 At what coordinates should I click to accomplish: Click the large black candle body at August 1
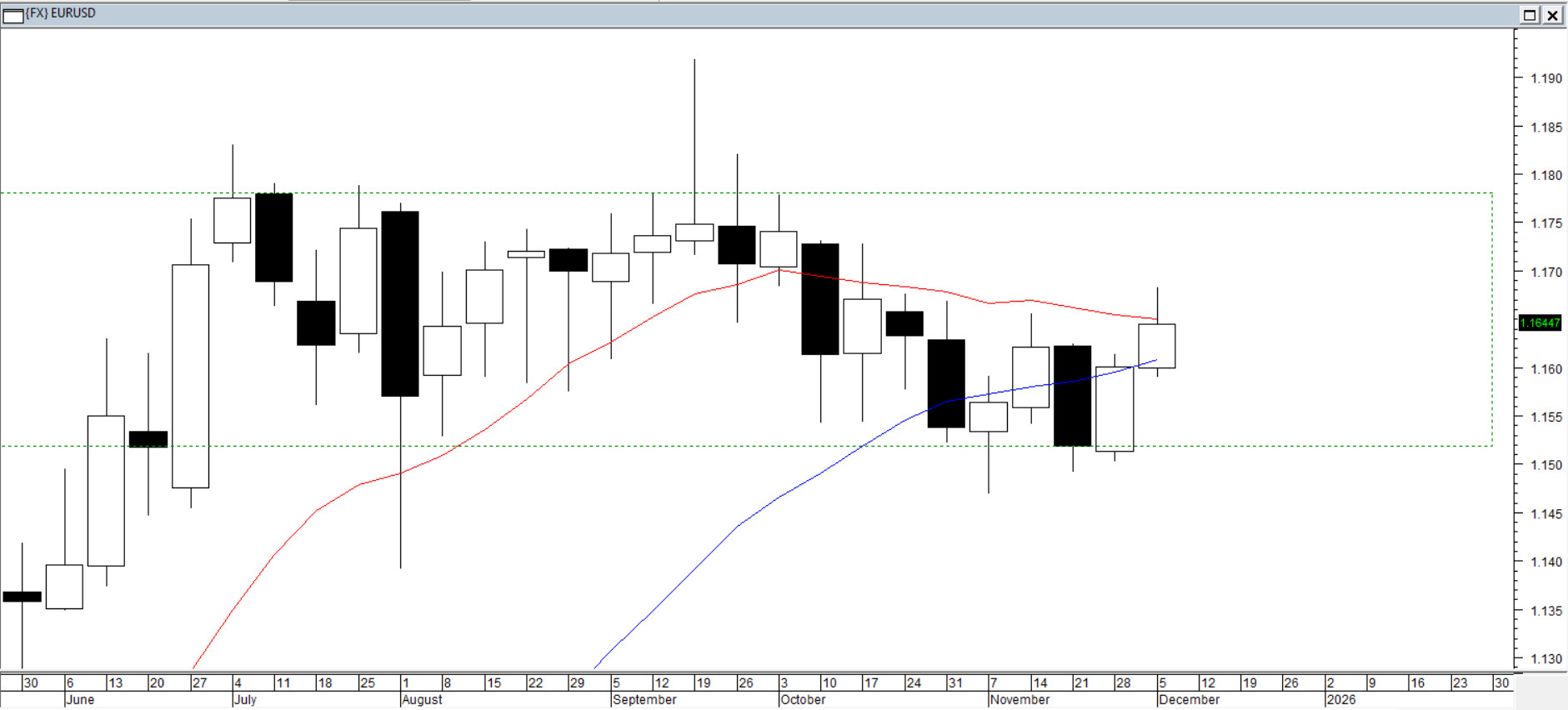(400, 304)
